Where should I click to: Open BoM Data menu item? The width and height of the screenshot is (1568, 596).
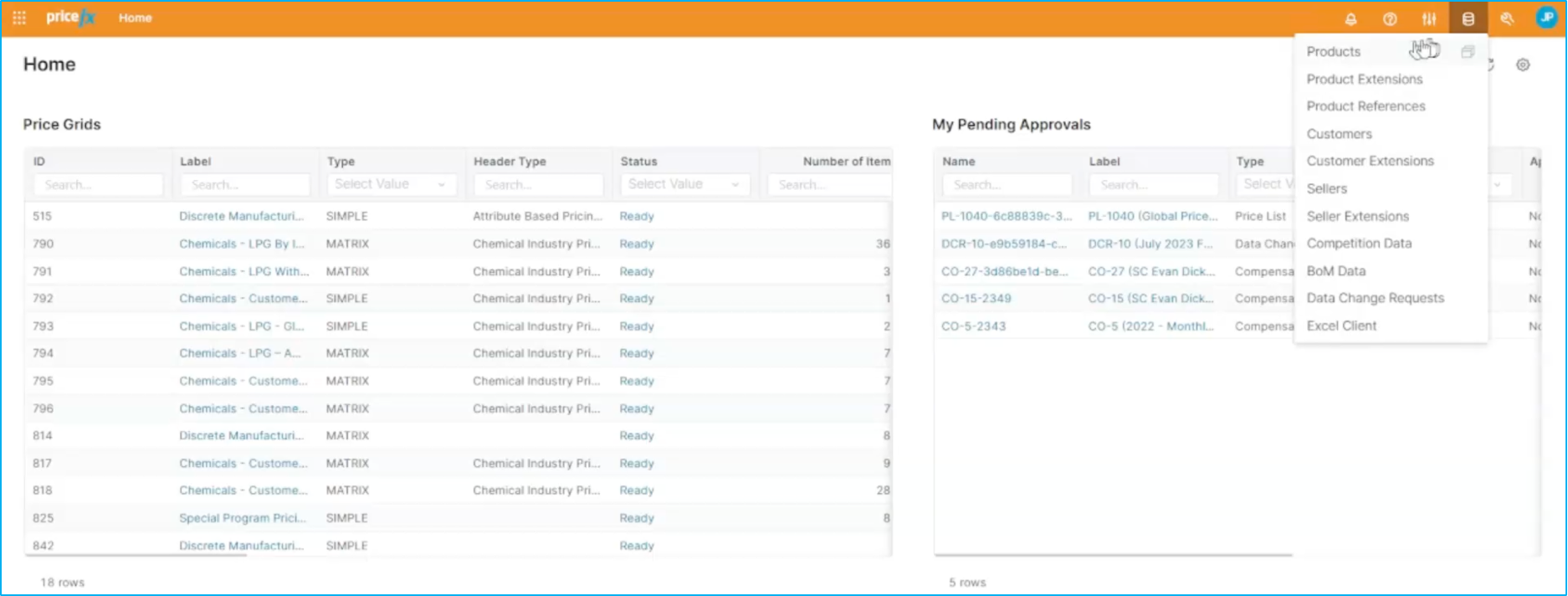coord(1336,271)
